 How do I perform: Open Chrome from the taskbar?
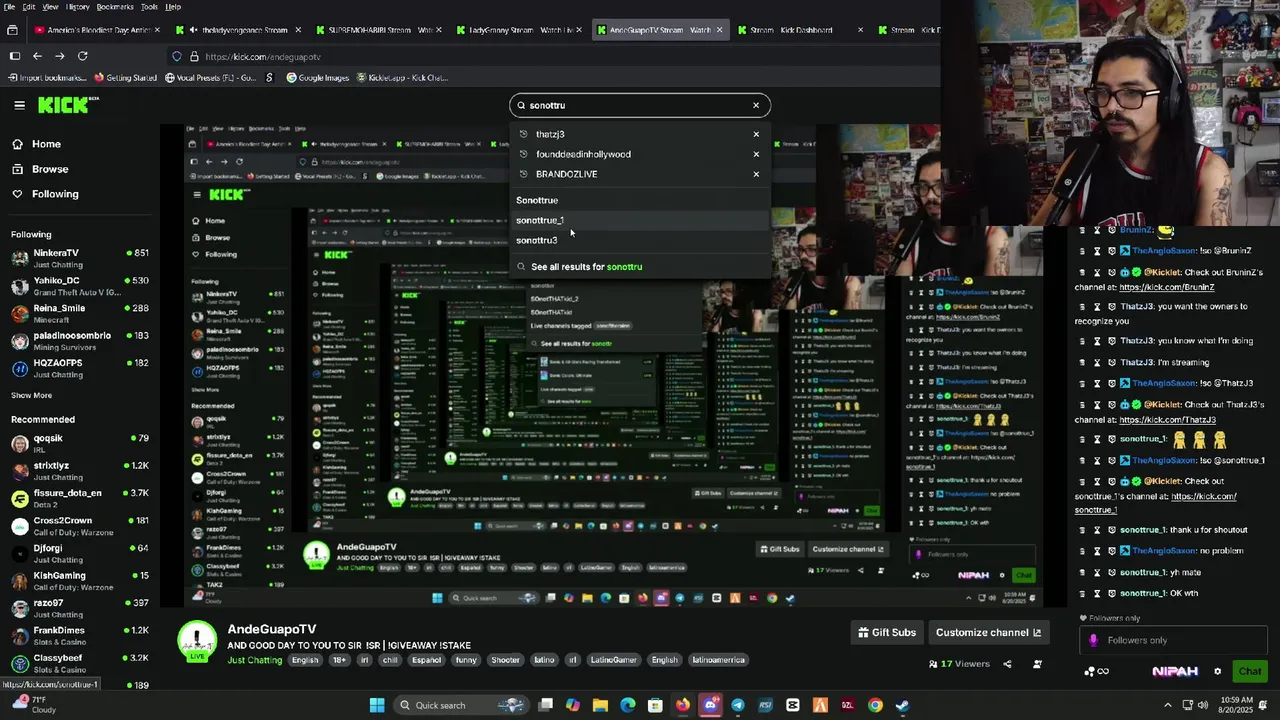click(875, 705)
